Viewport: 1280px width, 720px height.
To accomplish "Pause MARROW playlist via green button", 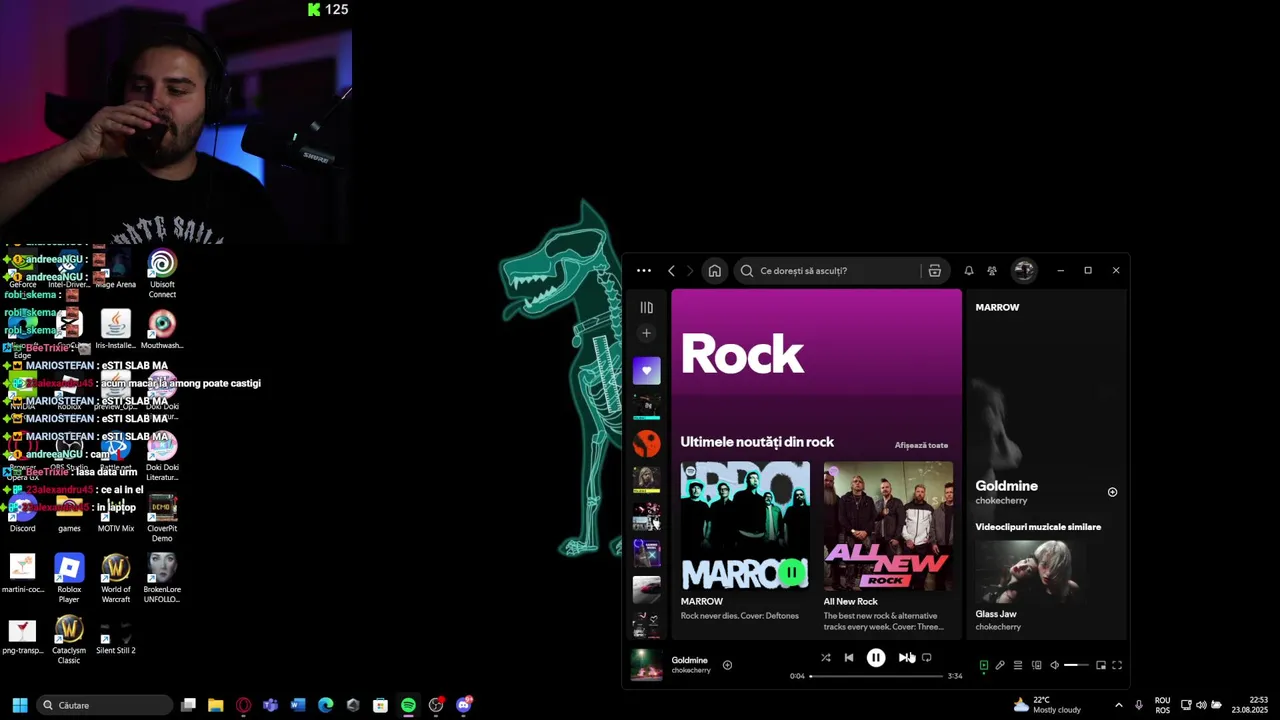I will [x=792, y=573].
